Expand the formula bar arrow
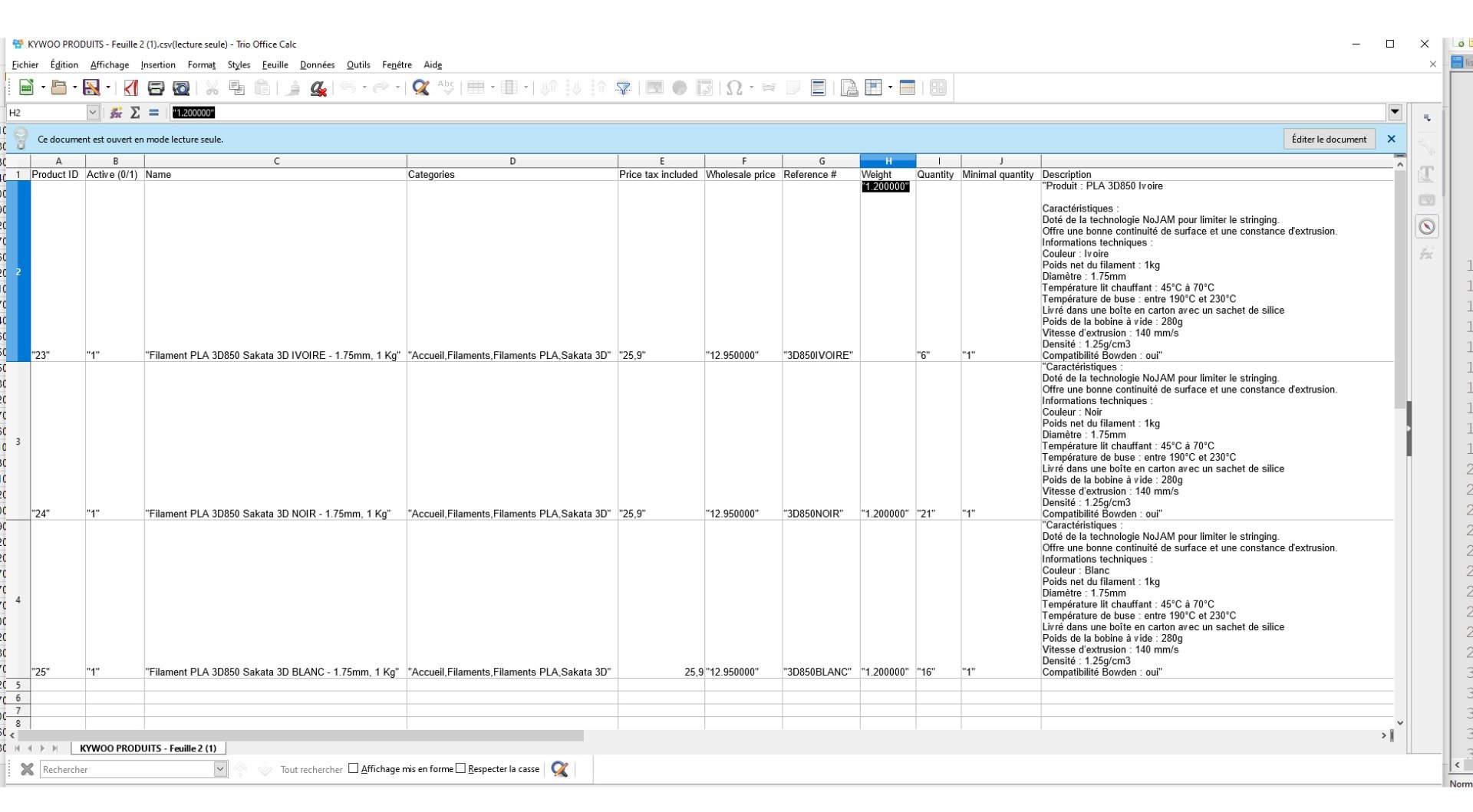This screenshot has width=1473, height=812. point(1395,113)
